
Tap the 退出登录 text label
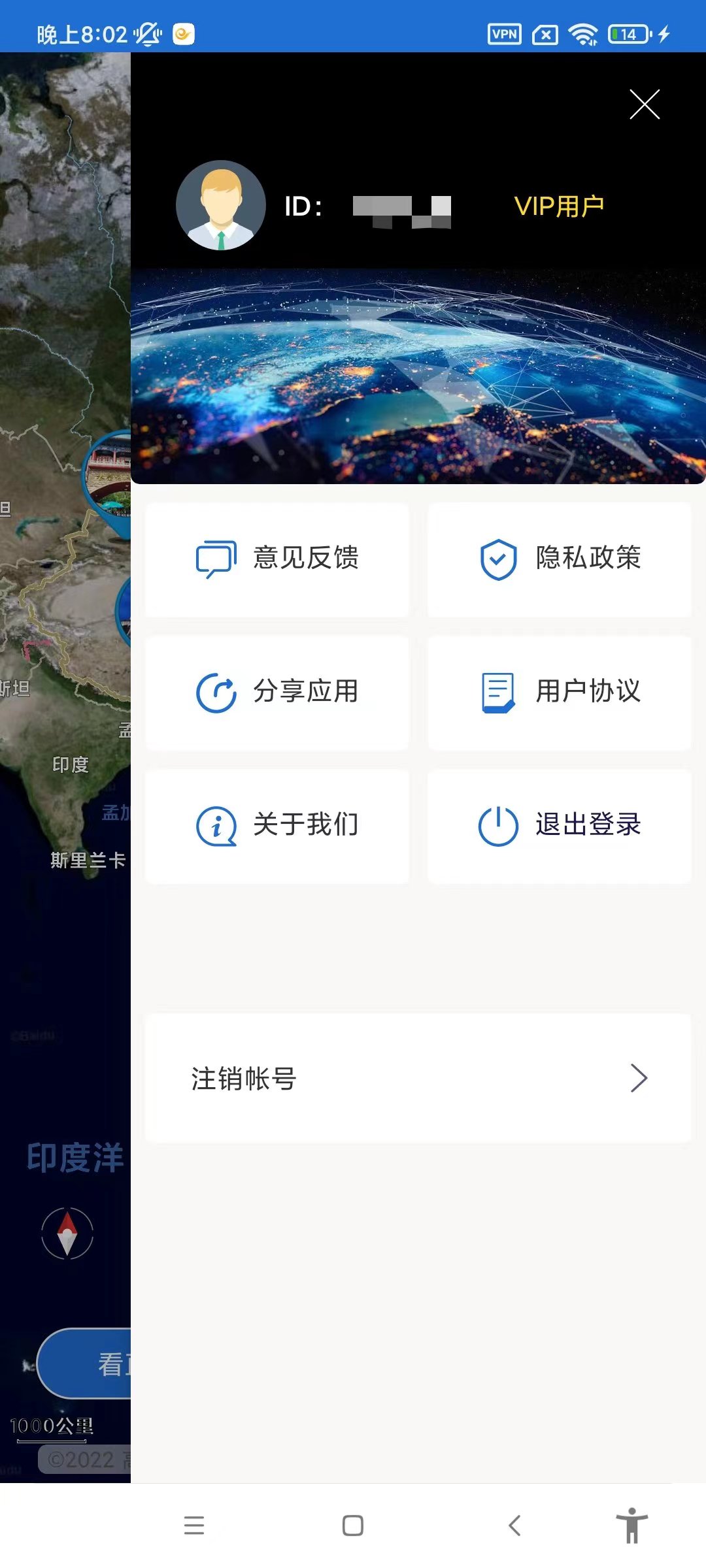tap(588, 825)
